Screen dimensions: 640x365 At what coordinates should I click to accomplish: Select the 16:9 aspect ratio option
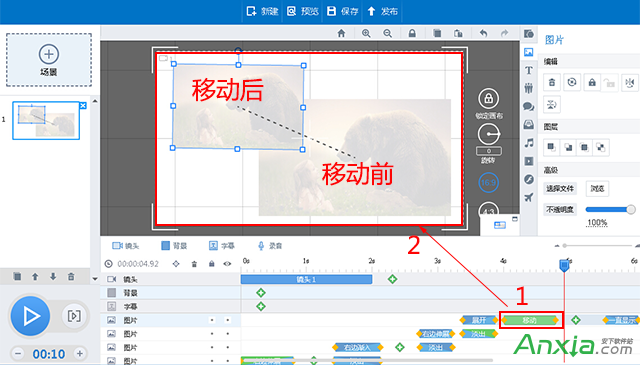(x=489, y=182)
